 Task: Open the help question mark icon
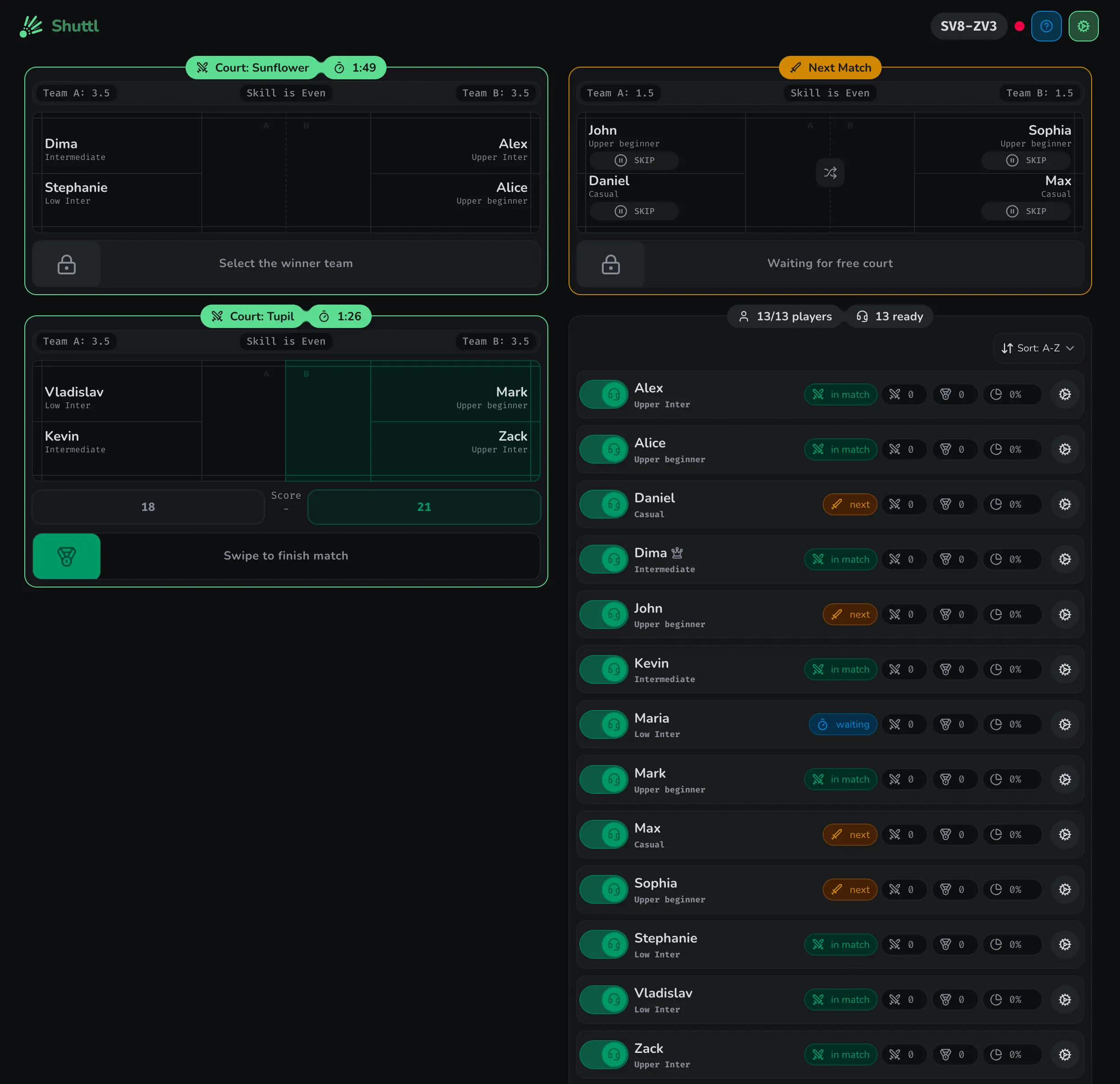(1046, 26)
